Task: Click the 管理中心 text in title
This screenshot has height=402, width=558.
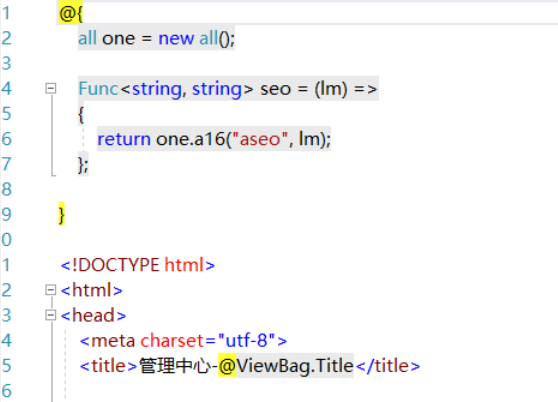Action: 175,366
